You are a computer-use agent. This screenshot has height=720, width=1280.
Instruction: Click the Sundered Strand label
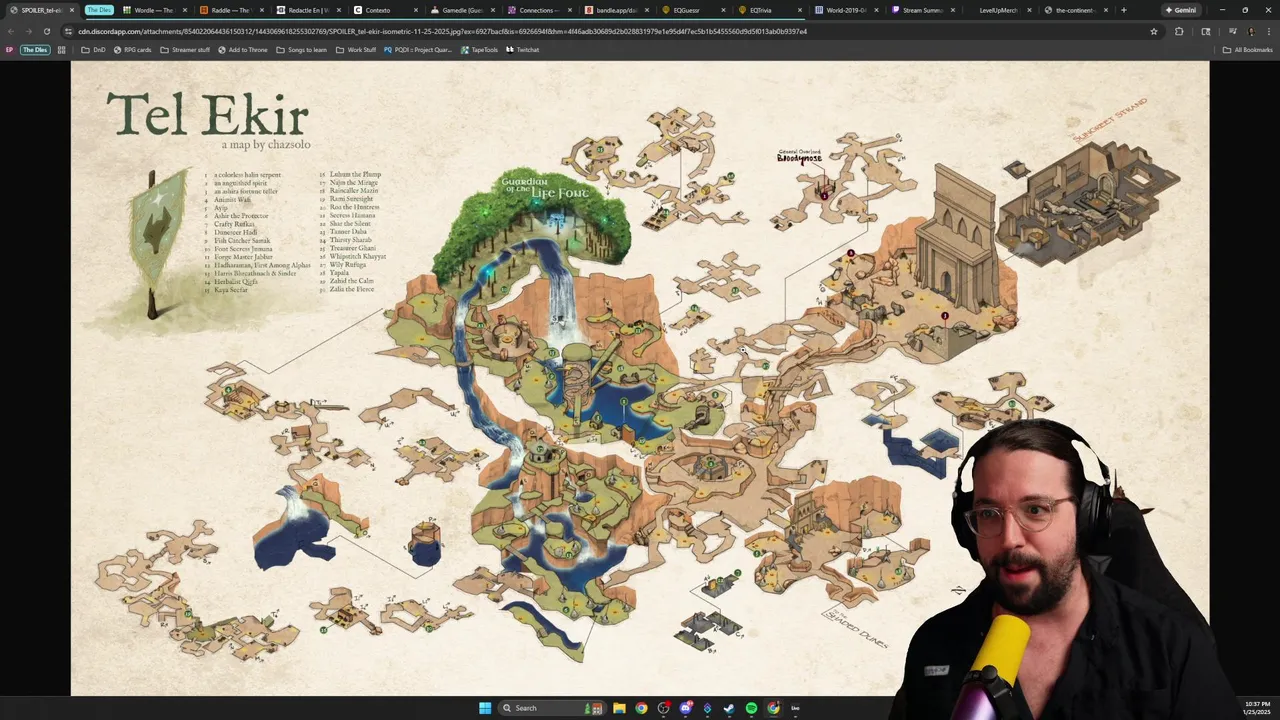click(1110, 119)
